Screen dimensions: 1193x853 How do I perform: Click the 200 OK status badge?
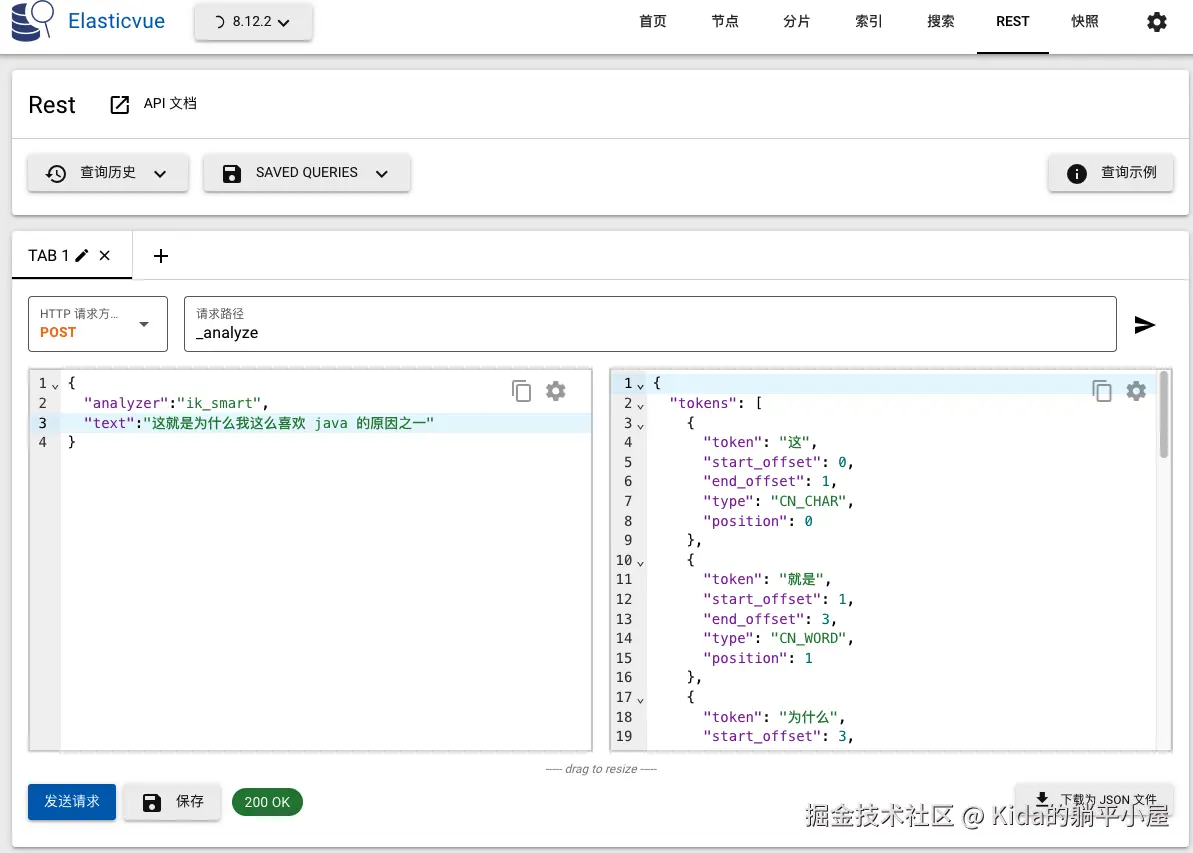click(267, 802)
